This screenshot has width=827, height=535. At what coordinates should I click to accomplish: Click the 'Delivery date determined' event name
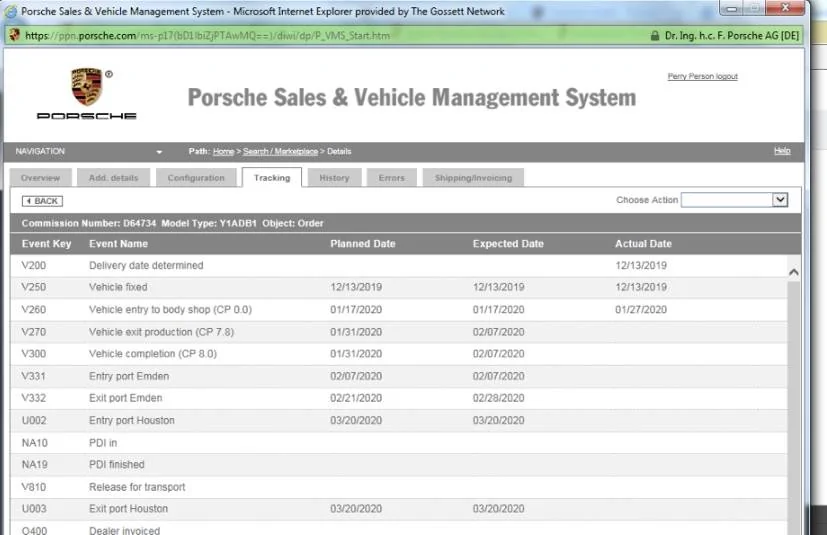146,265
